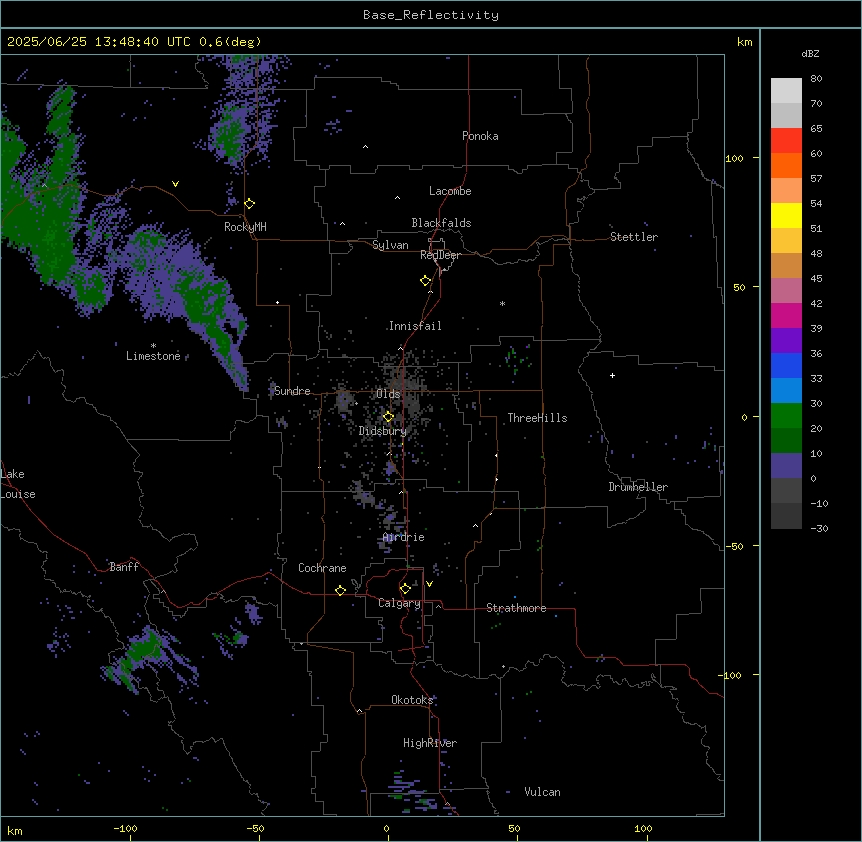Pick the purple legend swatch between 39 and 36
862x842 pixels.
[x=786, y=341]
